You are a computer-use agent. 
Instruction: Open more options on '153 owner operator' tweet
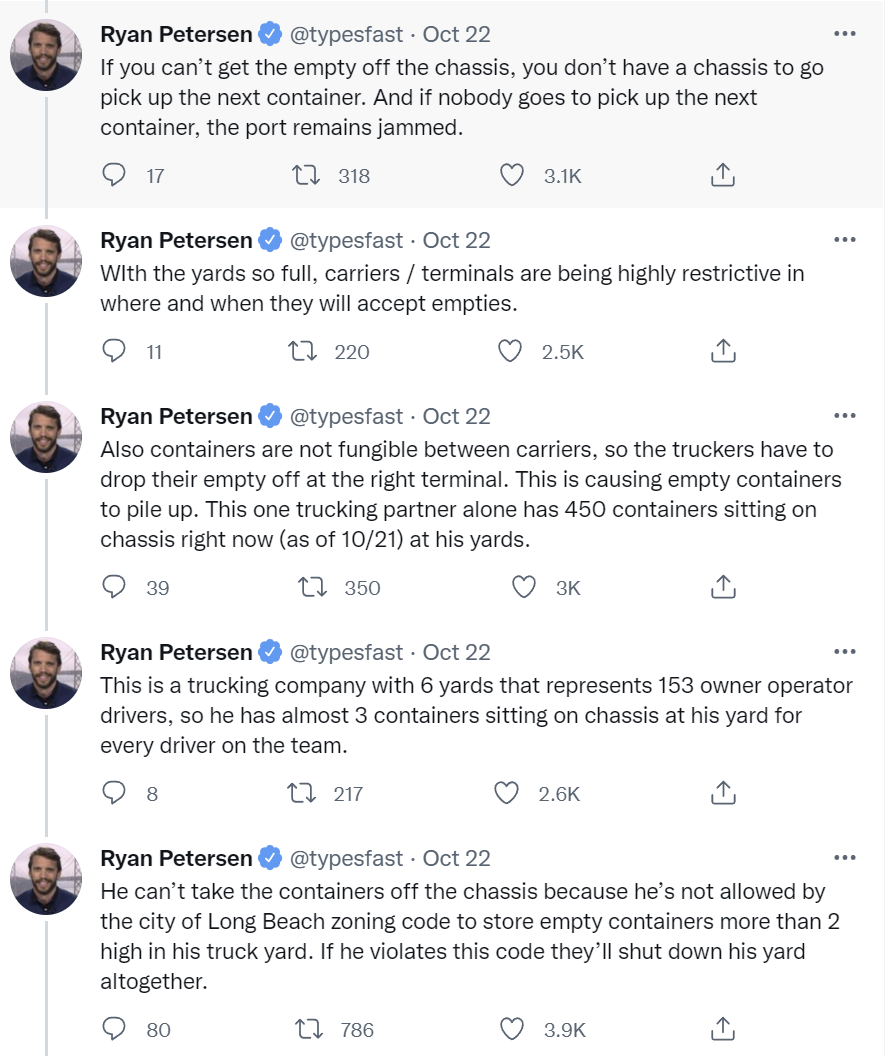click(x=845, y=652)
